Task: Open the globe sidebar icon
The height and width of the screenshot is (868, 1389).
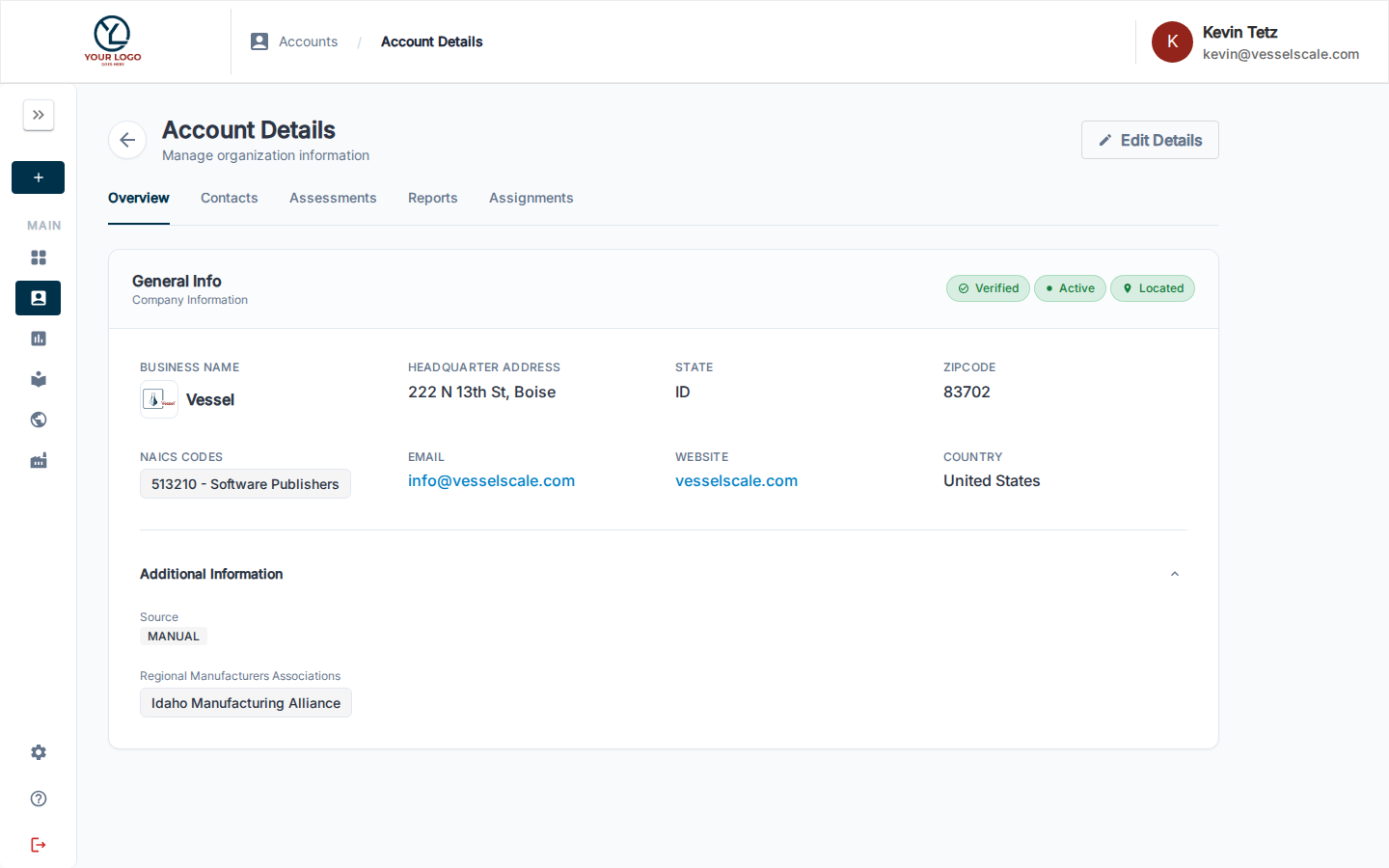Action: coord(39,420)
